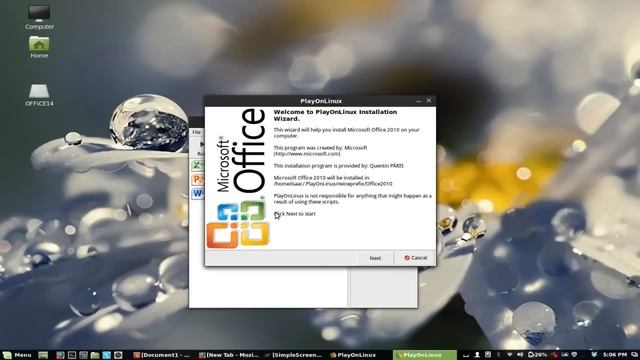Click the PlayOnLinux wizard title bar
This screenshot has height=360, width=640.
pos(321,101)
